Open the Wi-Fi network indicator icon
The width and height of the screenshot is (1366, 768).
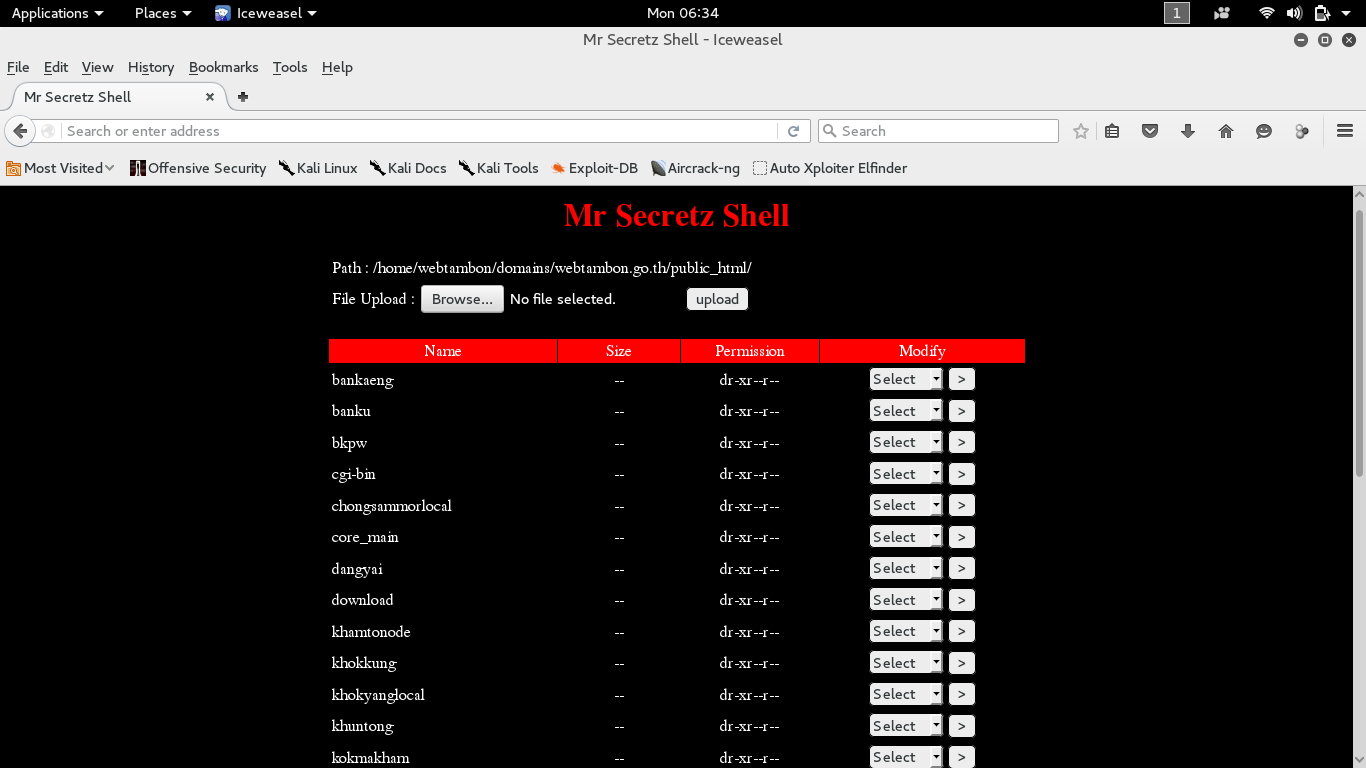[x=1267, y=13]
